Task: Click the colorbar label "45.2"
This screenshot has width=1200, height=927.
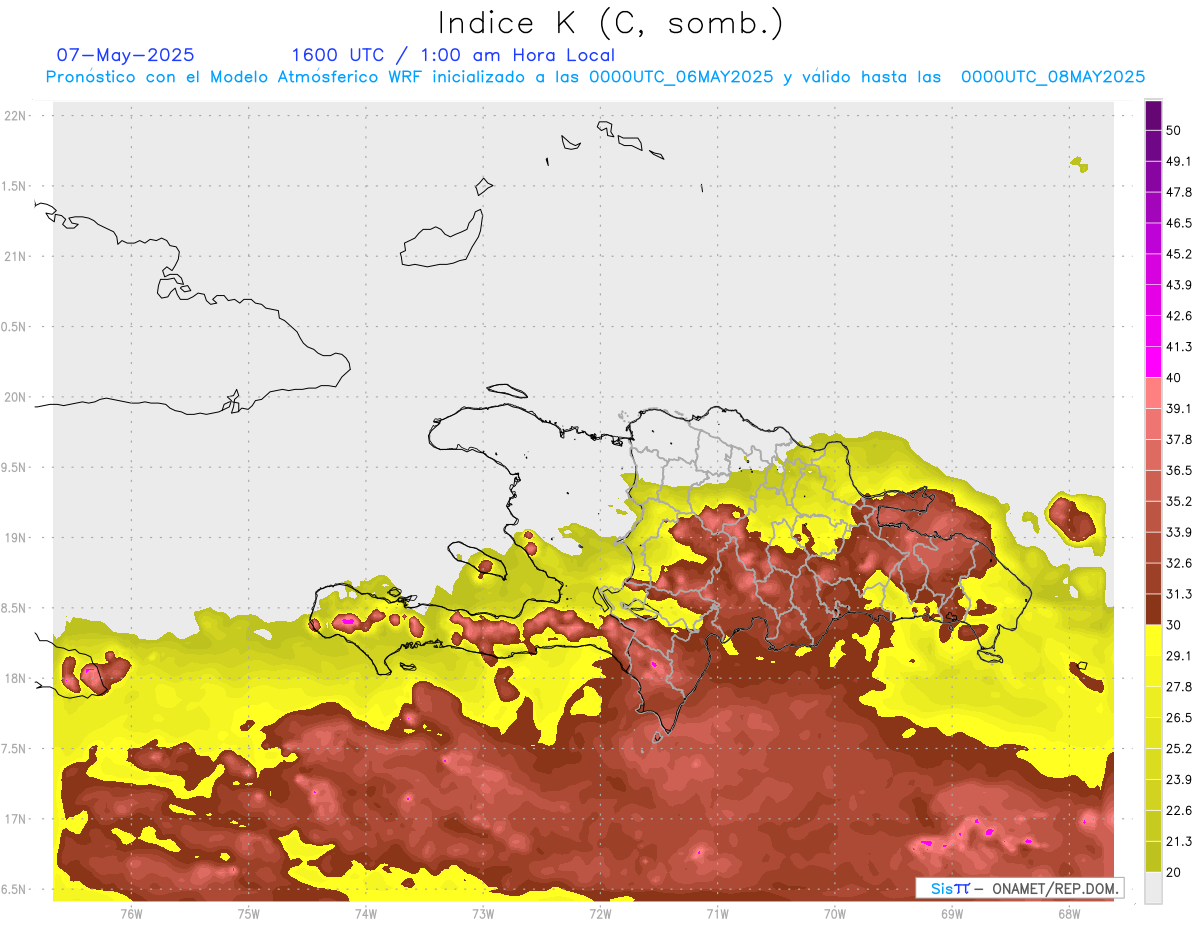Action: [x=1179, y=254]
